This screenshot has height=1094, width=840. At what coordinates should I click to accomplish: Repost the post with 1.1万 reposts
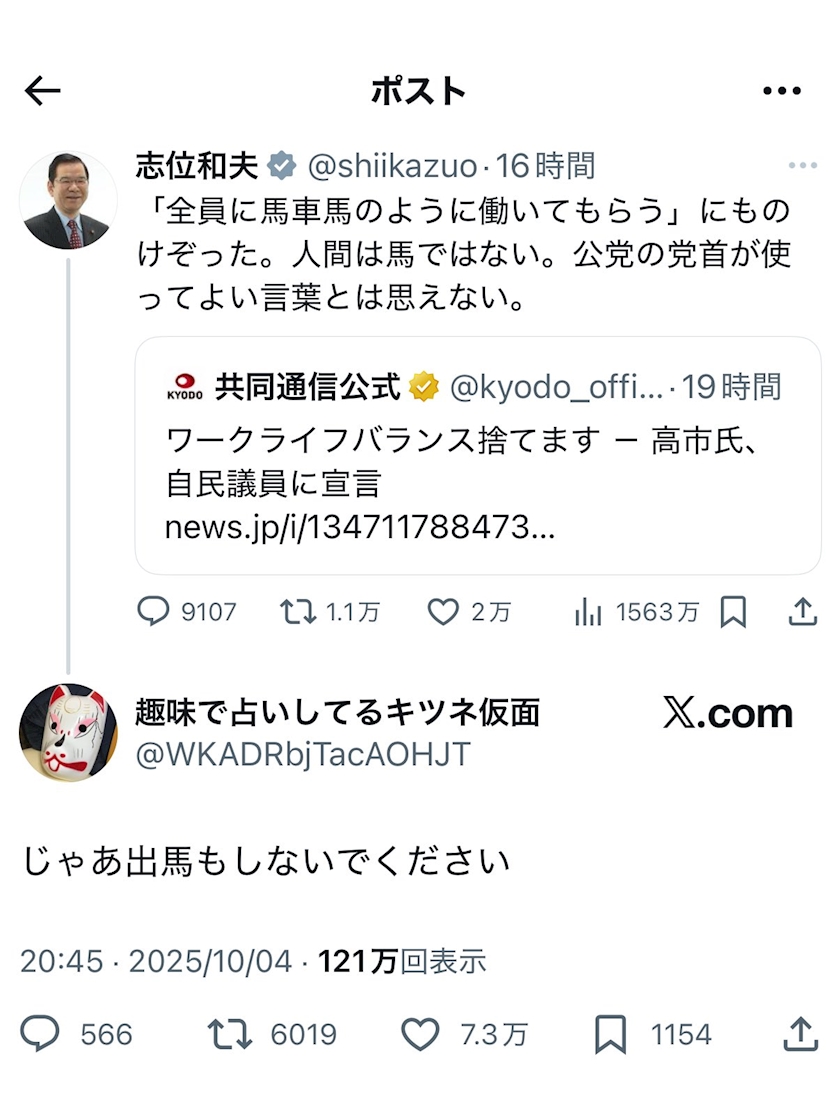click(x=298, y=612)
